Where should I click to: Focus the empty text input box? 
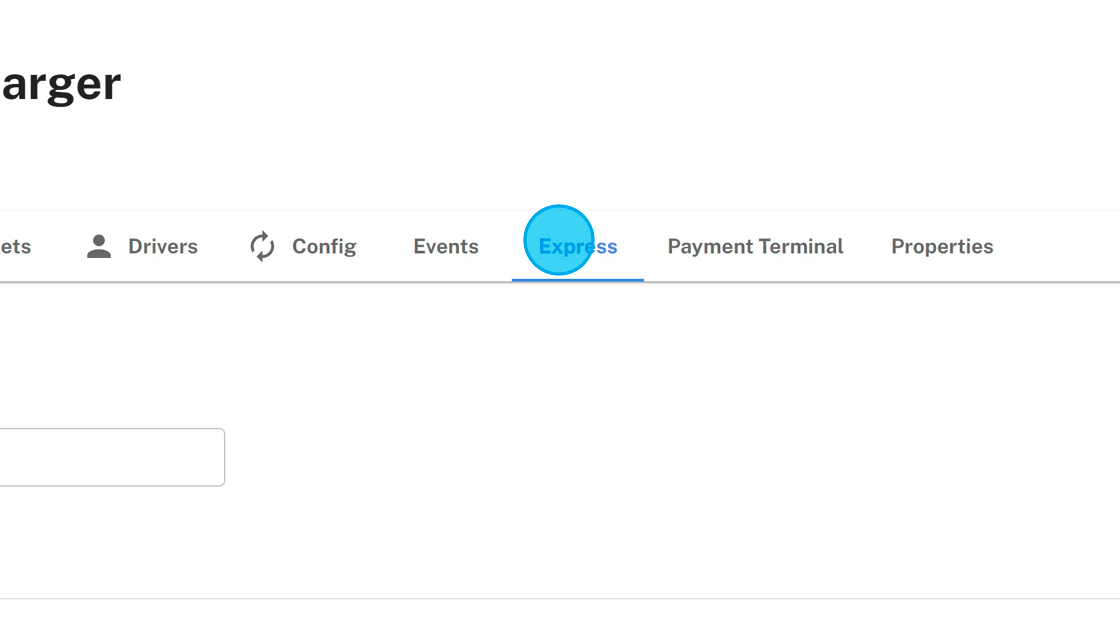(x=112, y=457)
